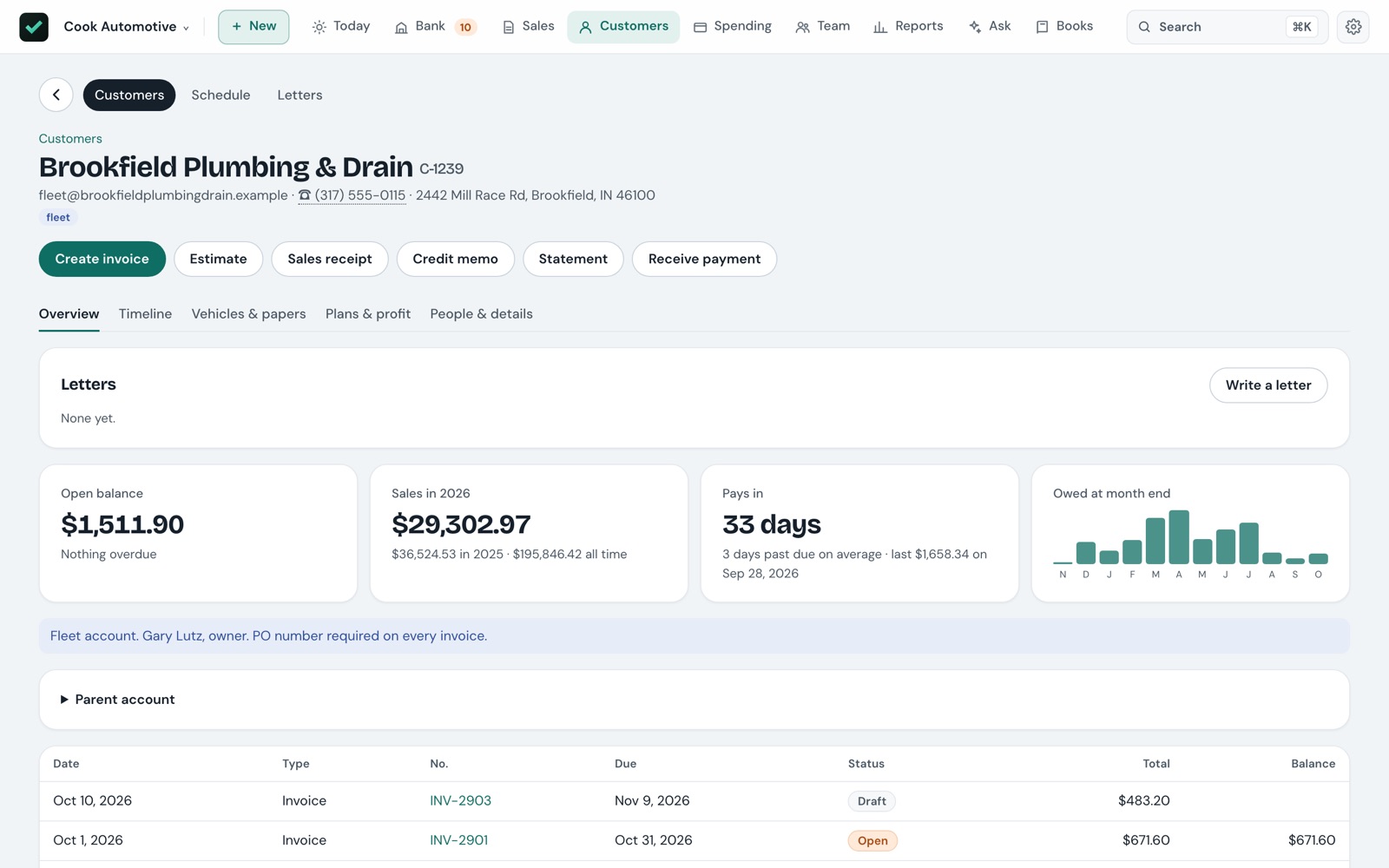Image resolution: width=1389 pixels, height=868 pixels.
Task: Click the bar chart icon beside Reports
Action: [x=880, y=28]
